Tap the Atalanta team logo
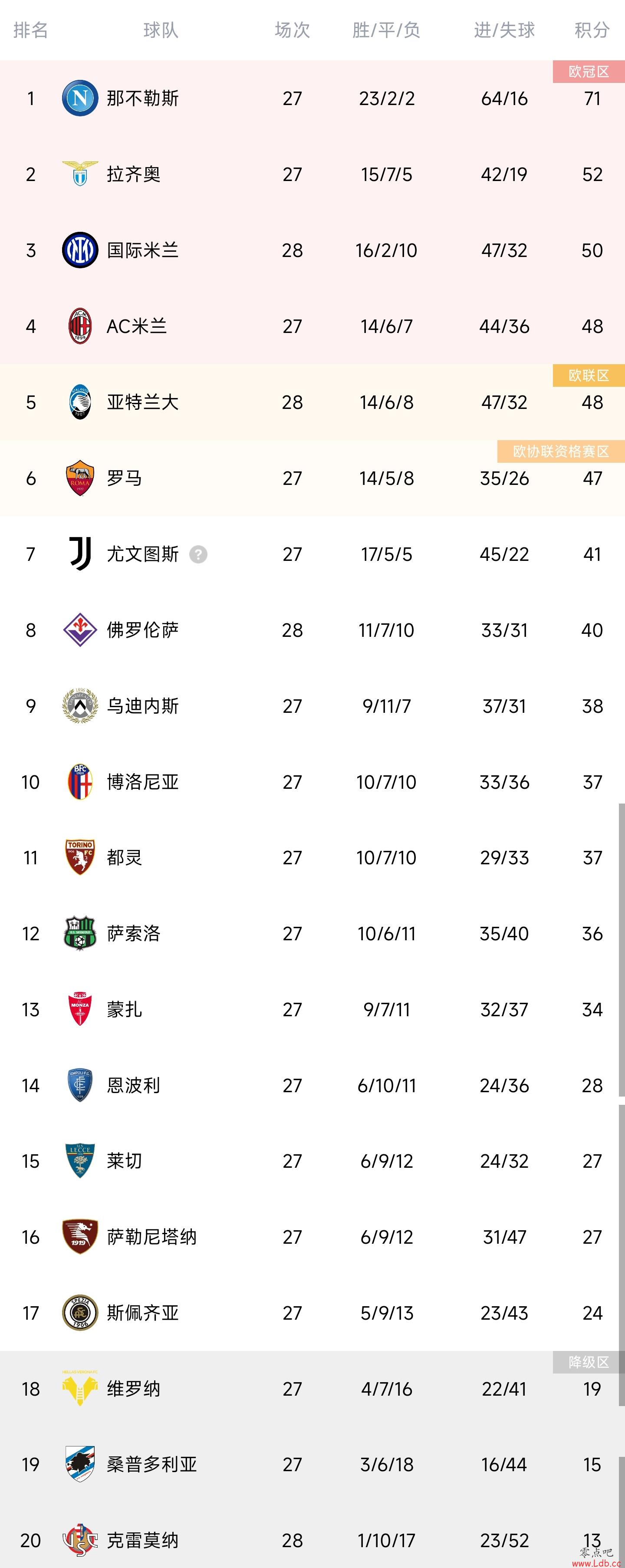Viewport: 625px width, 1568px height. pyautogui.click(x=80, y=402)
